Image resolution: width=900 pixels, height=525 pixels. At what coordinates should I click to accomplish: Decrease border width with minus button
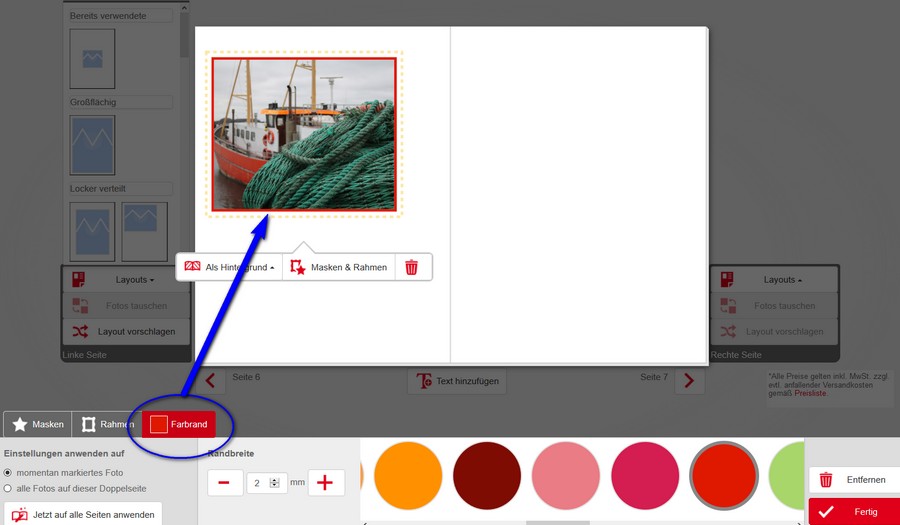click(x=224, y=483)
